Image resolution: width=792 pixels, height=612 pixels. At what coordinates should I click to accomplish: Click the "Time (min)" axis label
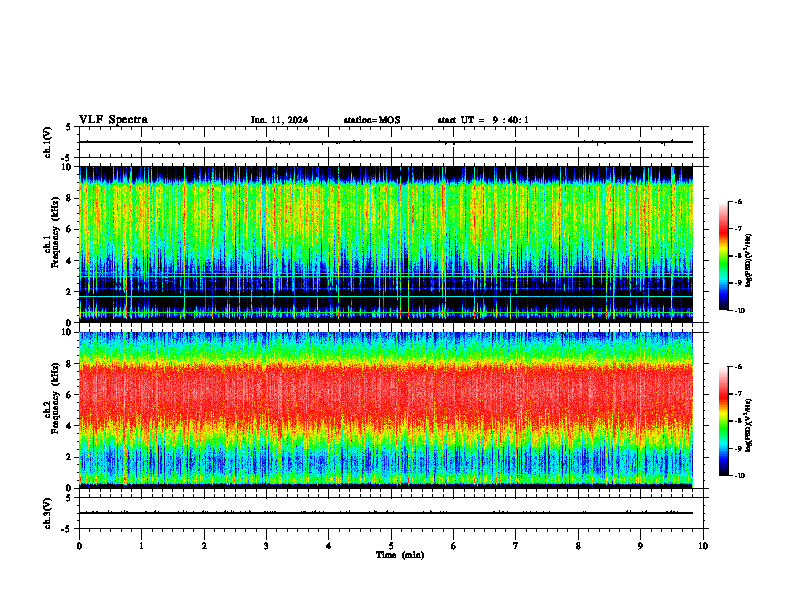click(400, 555)
